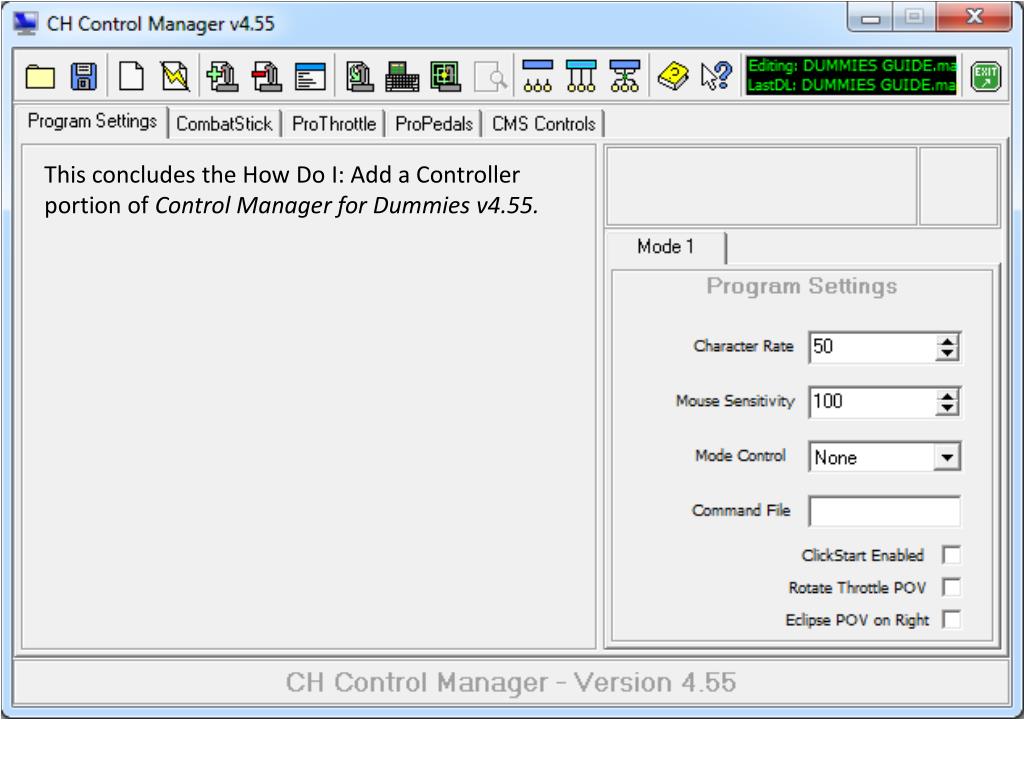Select the direct mode cyan node icon

pos(581,76)
